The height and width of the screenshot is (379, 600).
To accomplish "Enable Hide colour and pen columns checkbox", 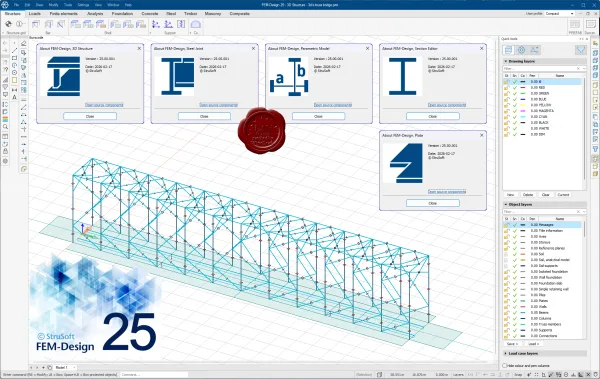I will pyautogui.click(x=505, y=366).
